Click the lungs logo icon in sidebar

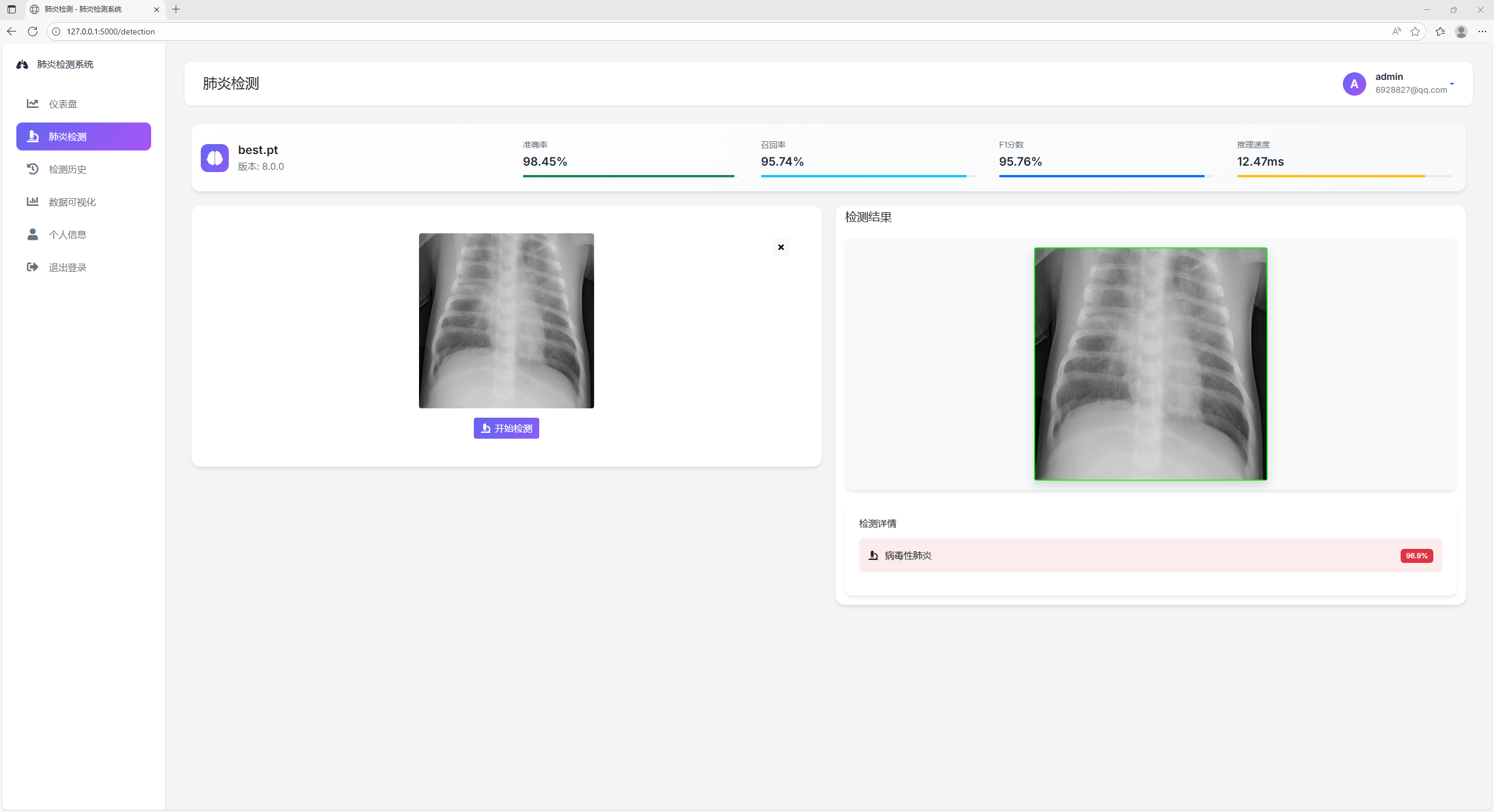pyautogui.click(x=22, y=65)
